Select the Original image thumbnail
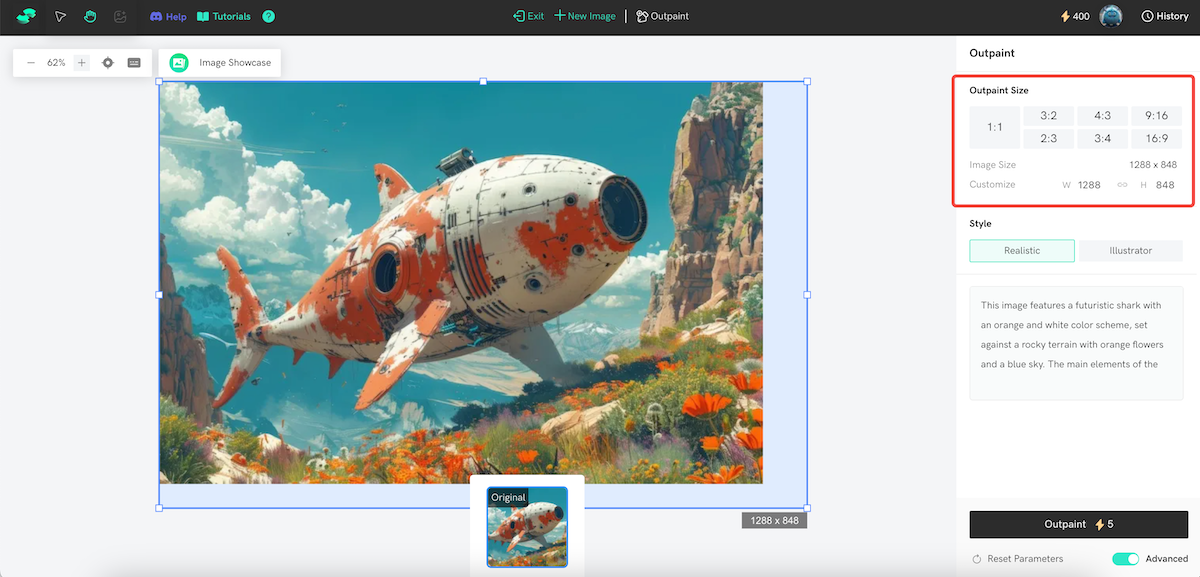 coord(527,526)
